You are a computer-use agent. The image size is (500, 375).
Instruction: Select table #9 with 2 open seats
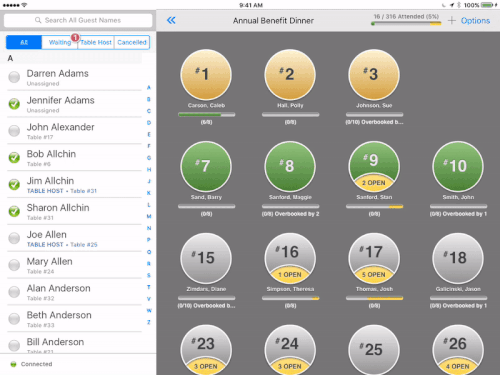pos(374,166)
